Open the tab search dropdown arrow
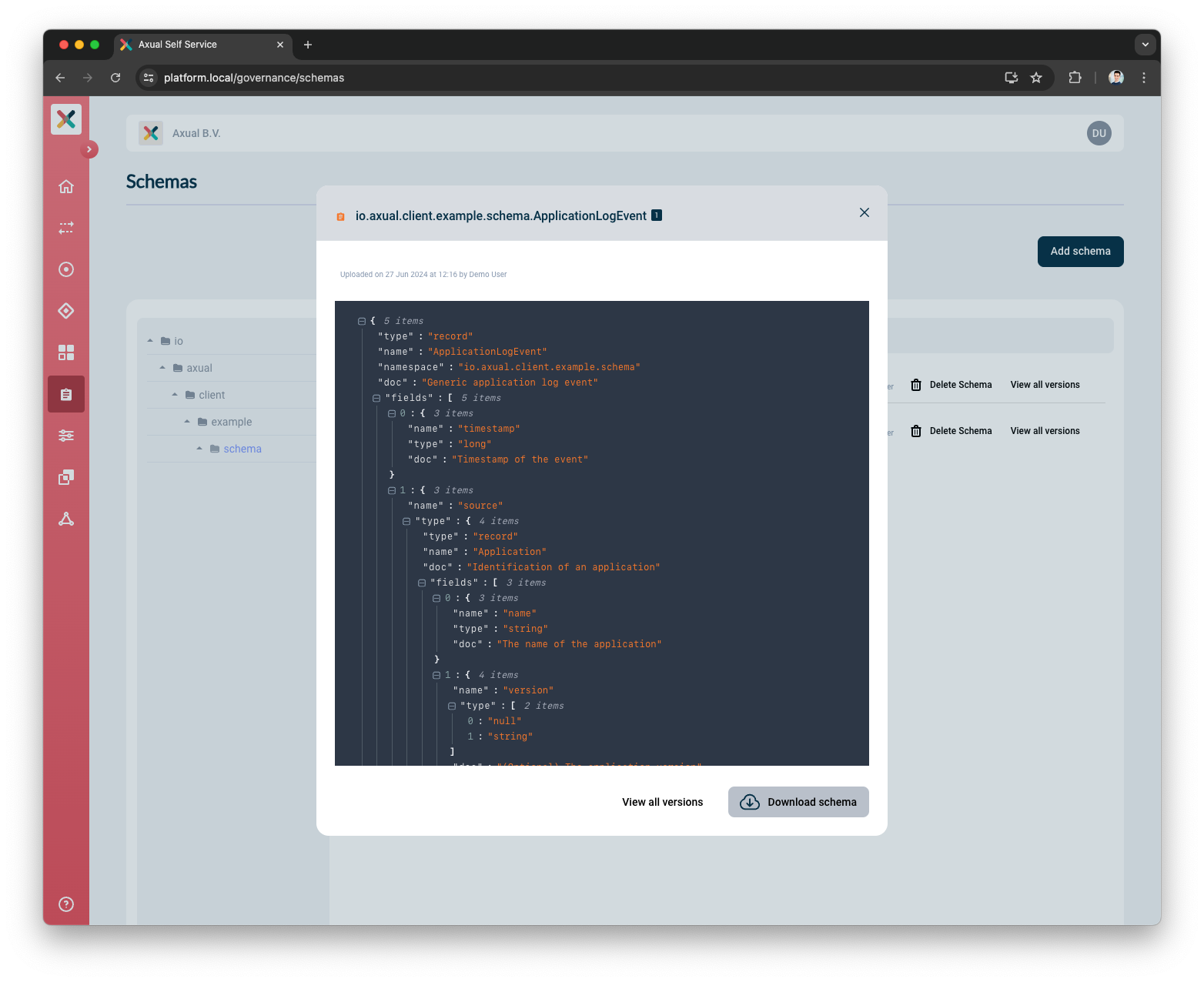1204x982 pixels. [1145, 45]
